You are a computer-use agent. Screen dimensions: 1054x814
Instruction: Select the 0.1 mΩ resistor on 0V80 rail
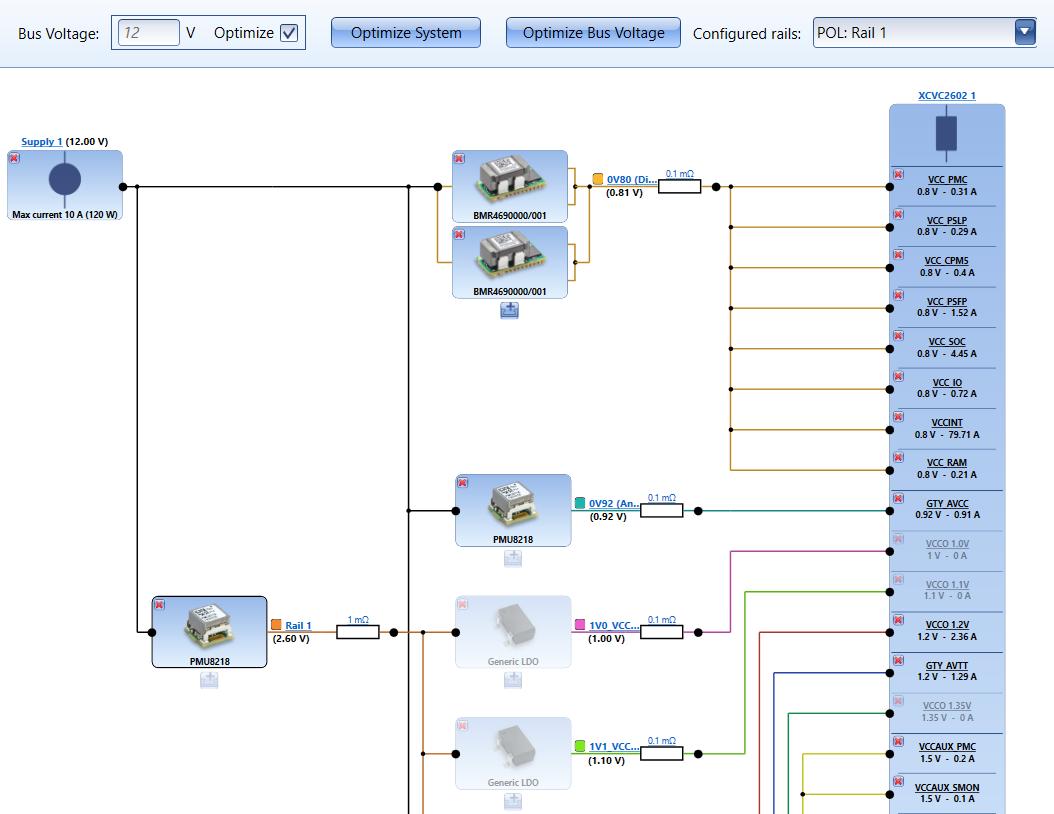click(679, 186)
